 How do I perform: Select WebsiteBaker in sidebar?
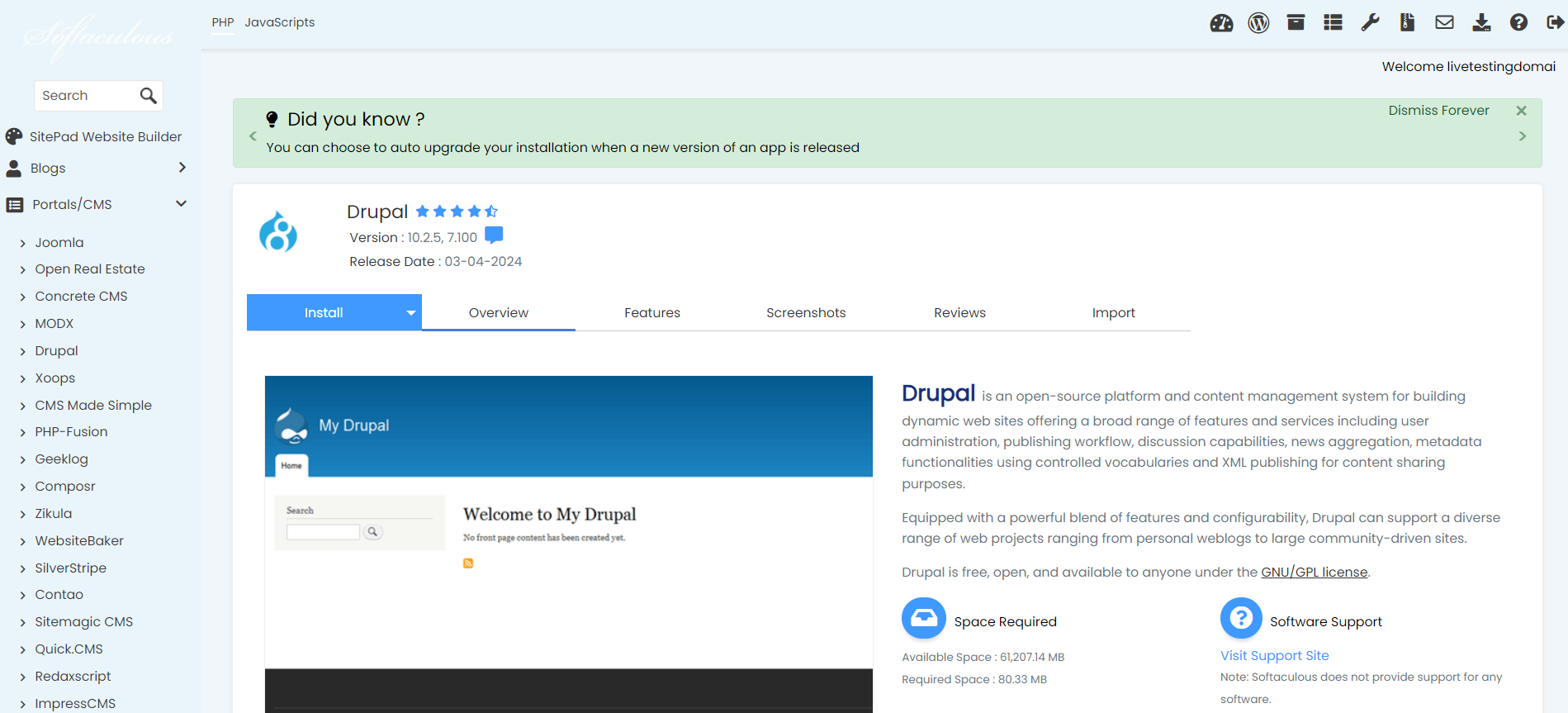coord(79,541)
